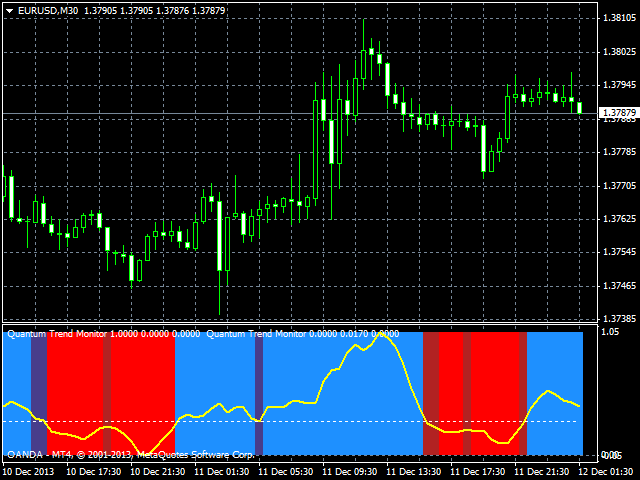Click the 1.37625 price scale value

pos(618,218)
